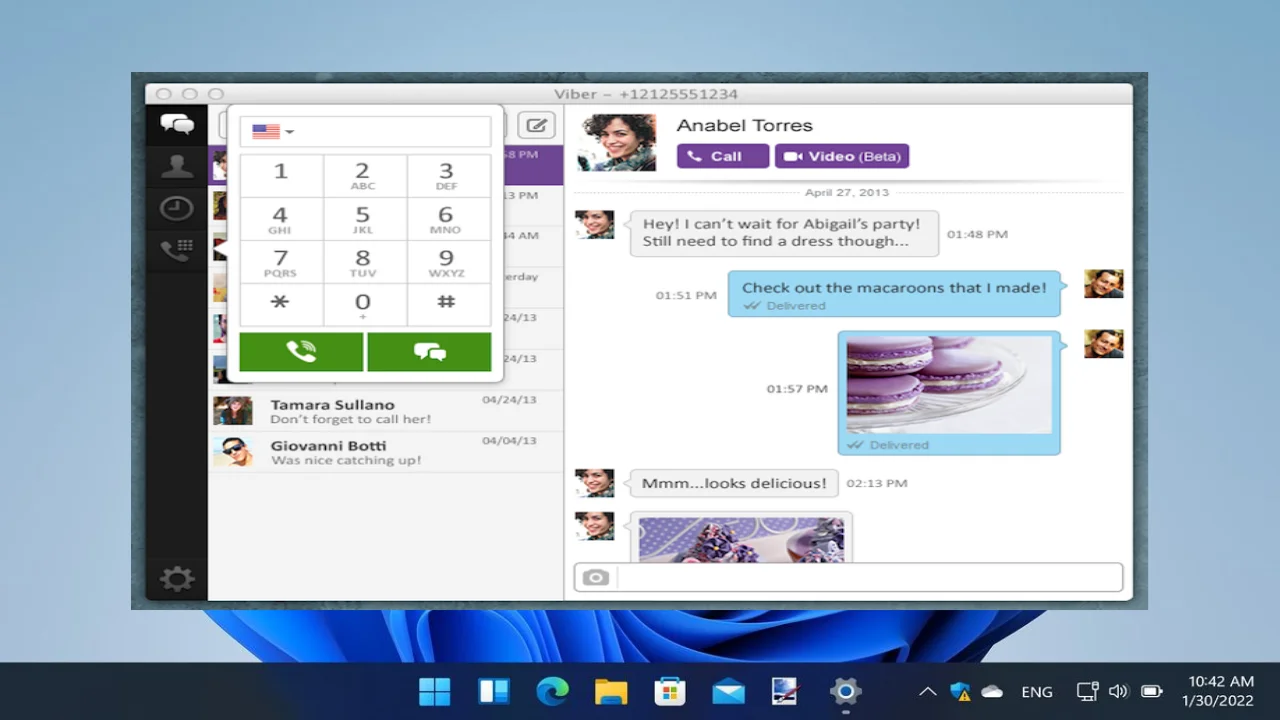Click the "Check out the macaroons that I made!" message
Screen dimensions: 1280x720
point(894,293)
